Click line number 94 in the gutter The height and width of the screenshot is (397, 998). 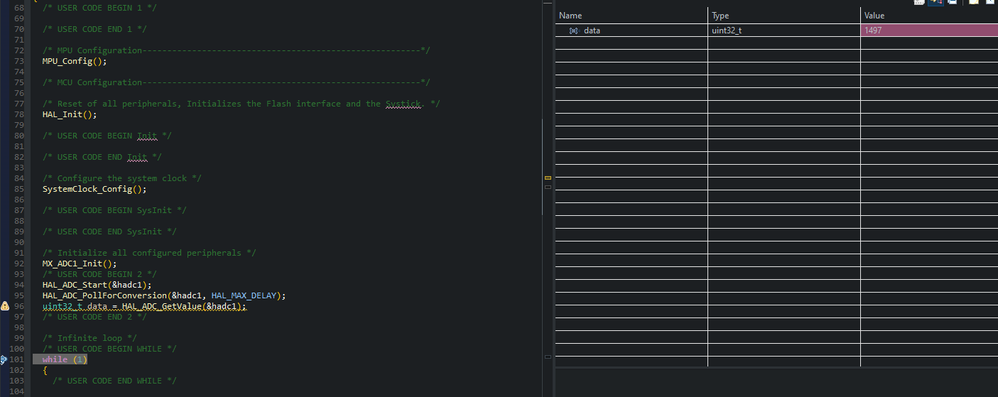tap(18, 284)
